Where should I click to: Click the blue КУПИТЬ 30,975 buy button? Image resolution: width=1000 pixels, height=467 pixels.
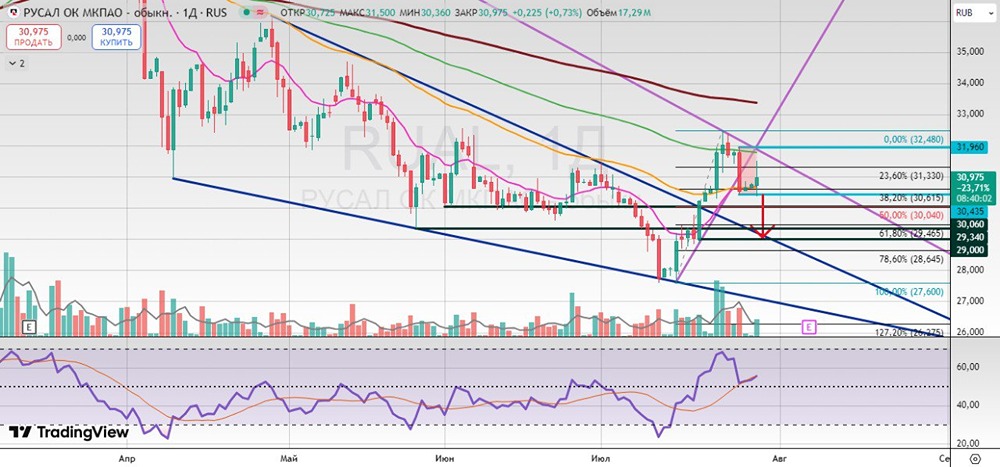pos(116,37)
